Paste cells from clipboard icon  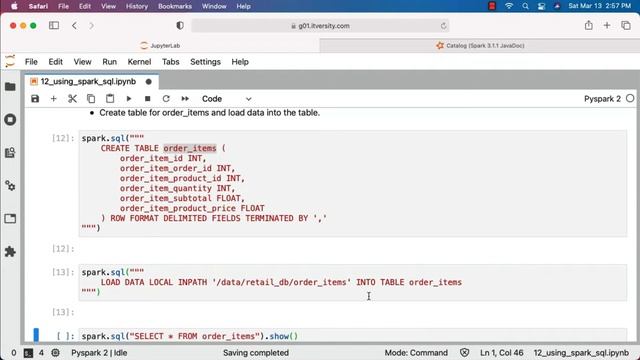point(110,99)
